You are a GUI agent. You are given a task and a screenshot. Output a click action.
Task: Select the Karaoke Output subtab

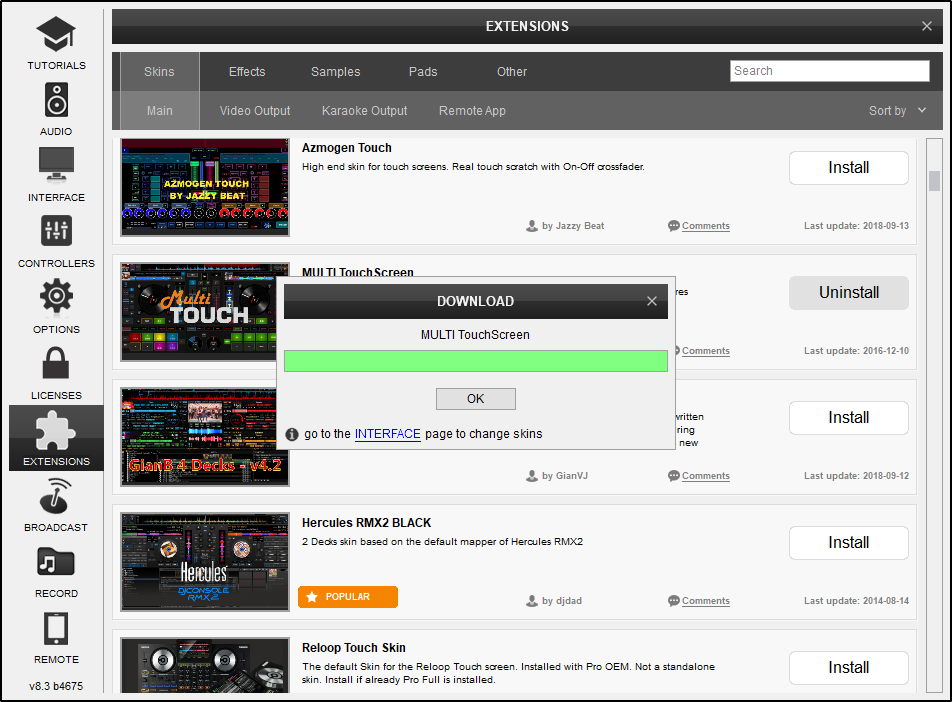[x=364, y=111]
